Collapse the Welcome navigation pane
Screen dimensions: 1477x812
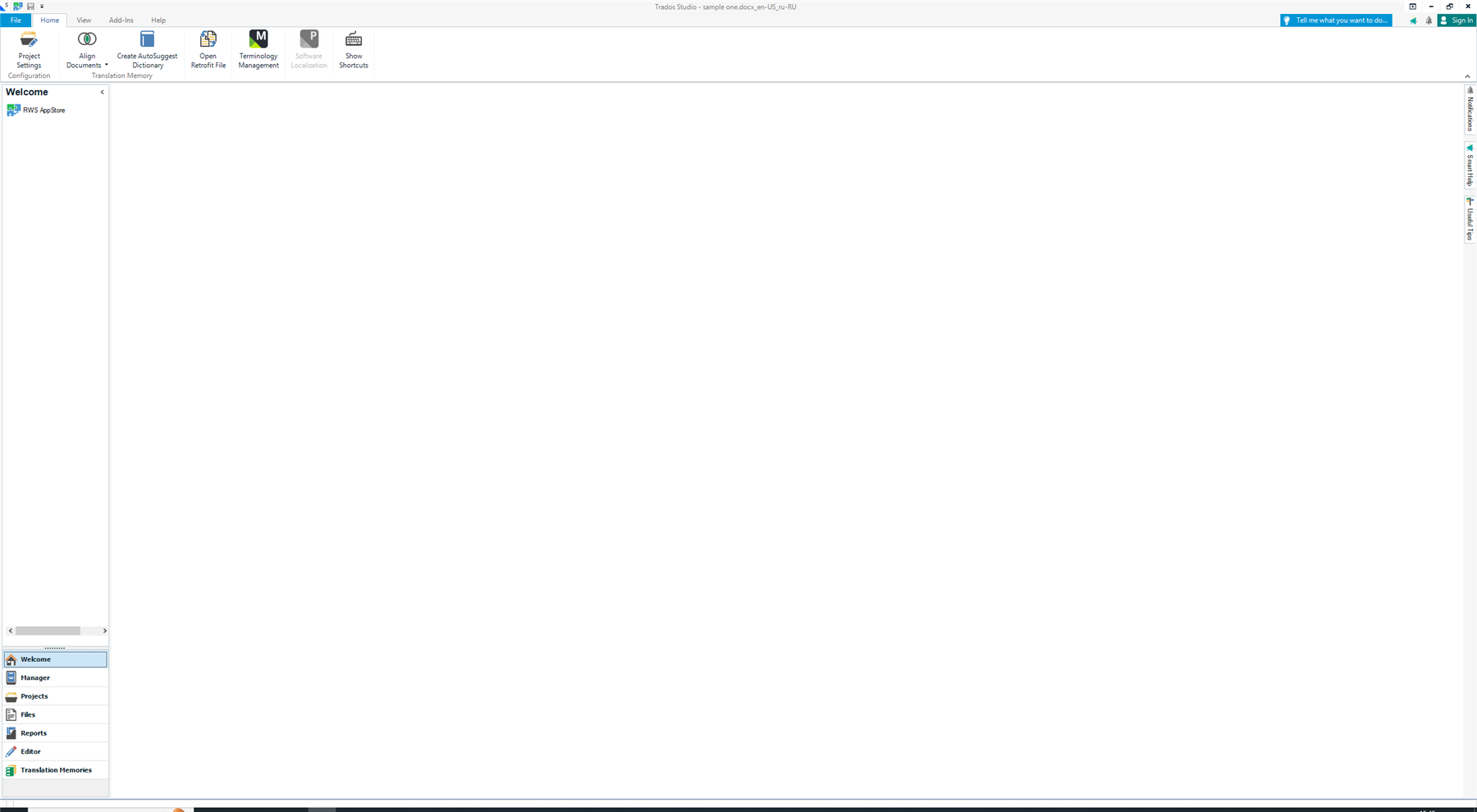(102, 92)
